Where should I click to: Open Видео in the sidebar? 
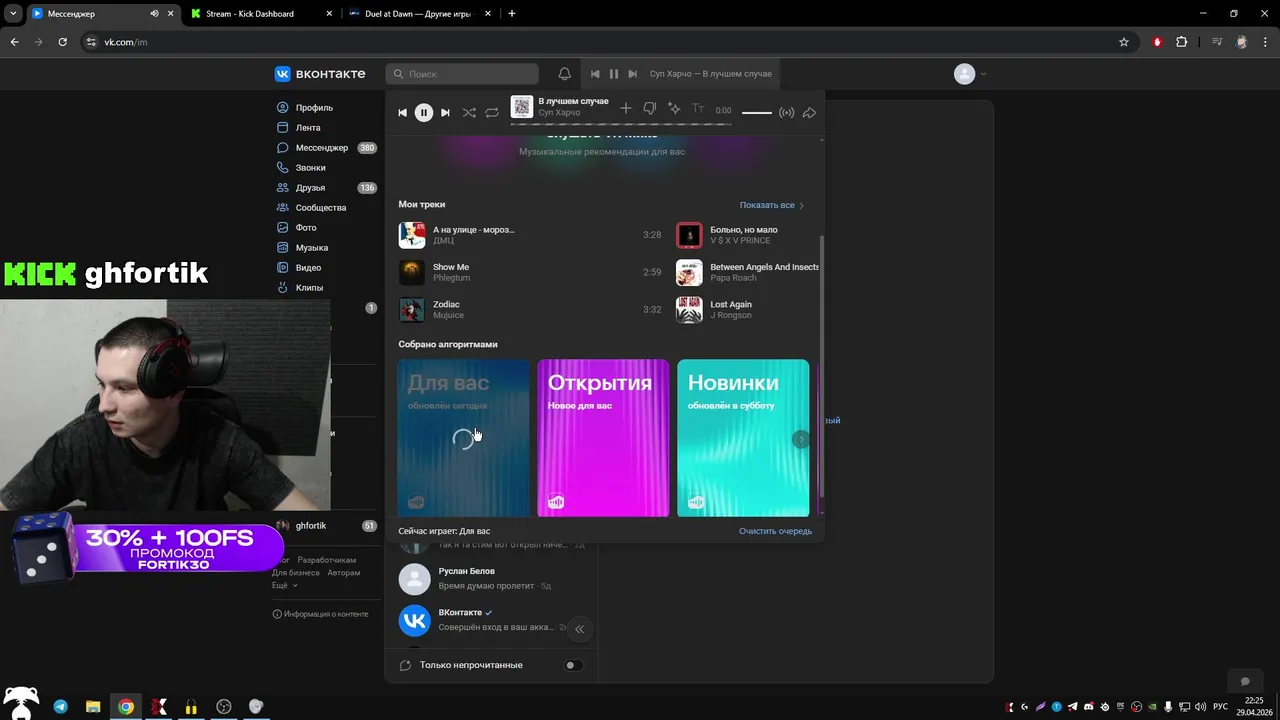(308, 267)
